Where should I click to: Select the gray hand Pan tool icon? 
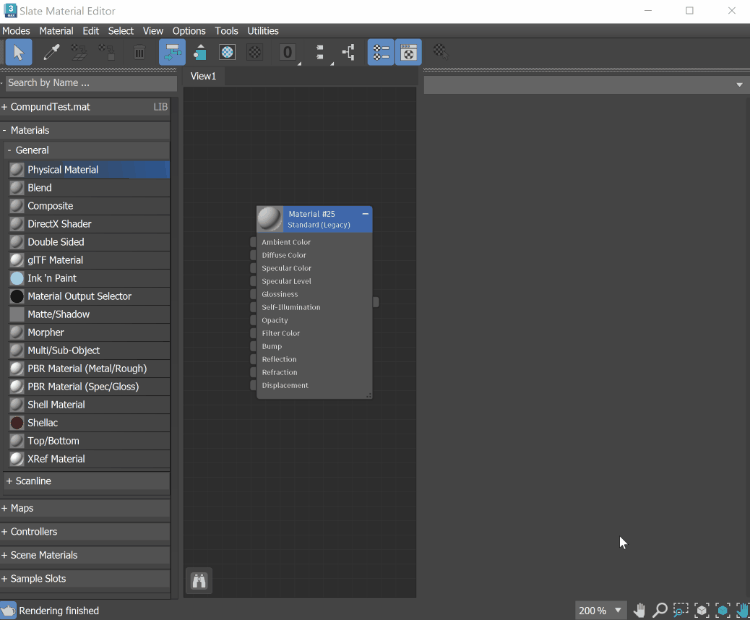pyautogui.click(x=640, y=610)
